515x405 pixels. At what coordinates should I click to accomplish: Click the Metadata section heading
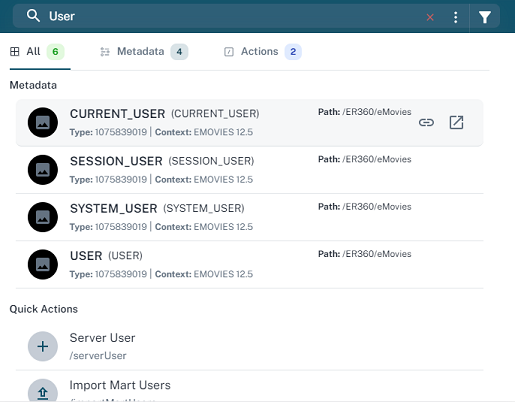[33, 85]
